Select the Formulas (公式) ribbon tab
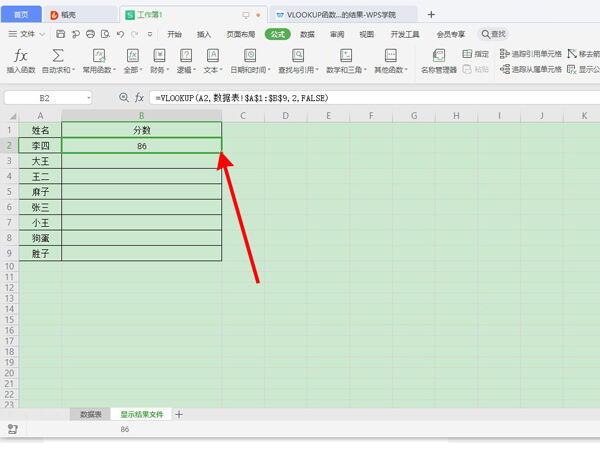Viewport: 600px width, 450px height. coord(278,34)
